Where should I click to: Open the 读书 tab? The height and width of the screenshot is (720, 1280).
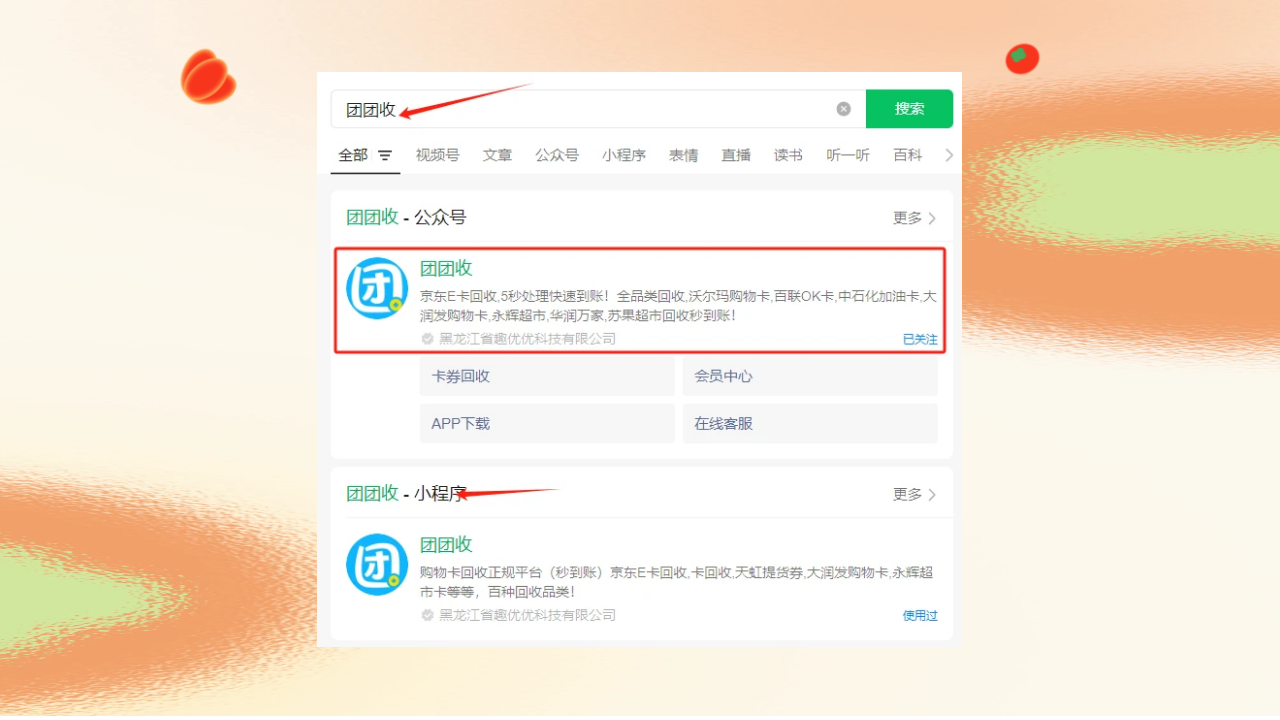788,155
